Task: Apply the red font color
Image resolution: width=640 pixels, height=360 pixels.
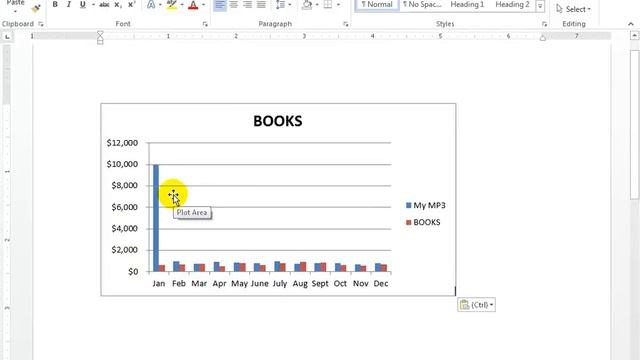Action: (x=193, y=5)
